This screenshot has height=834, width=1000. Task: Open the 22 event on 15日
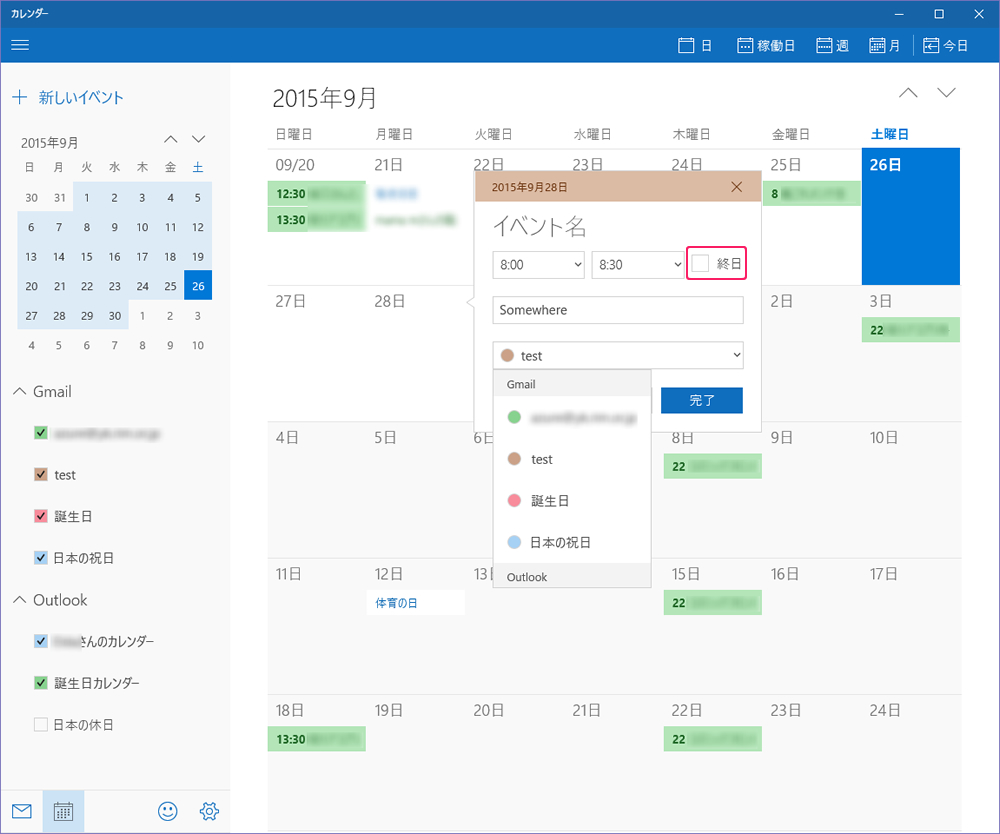[x=713, y=603]
